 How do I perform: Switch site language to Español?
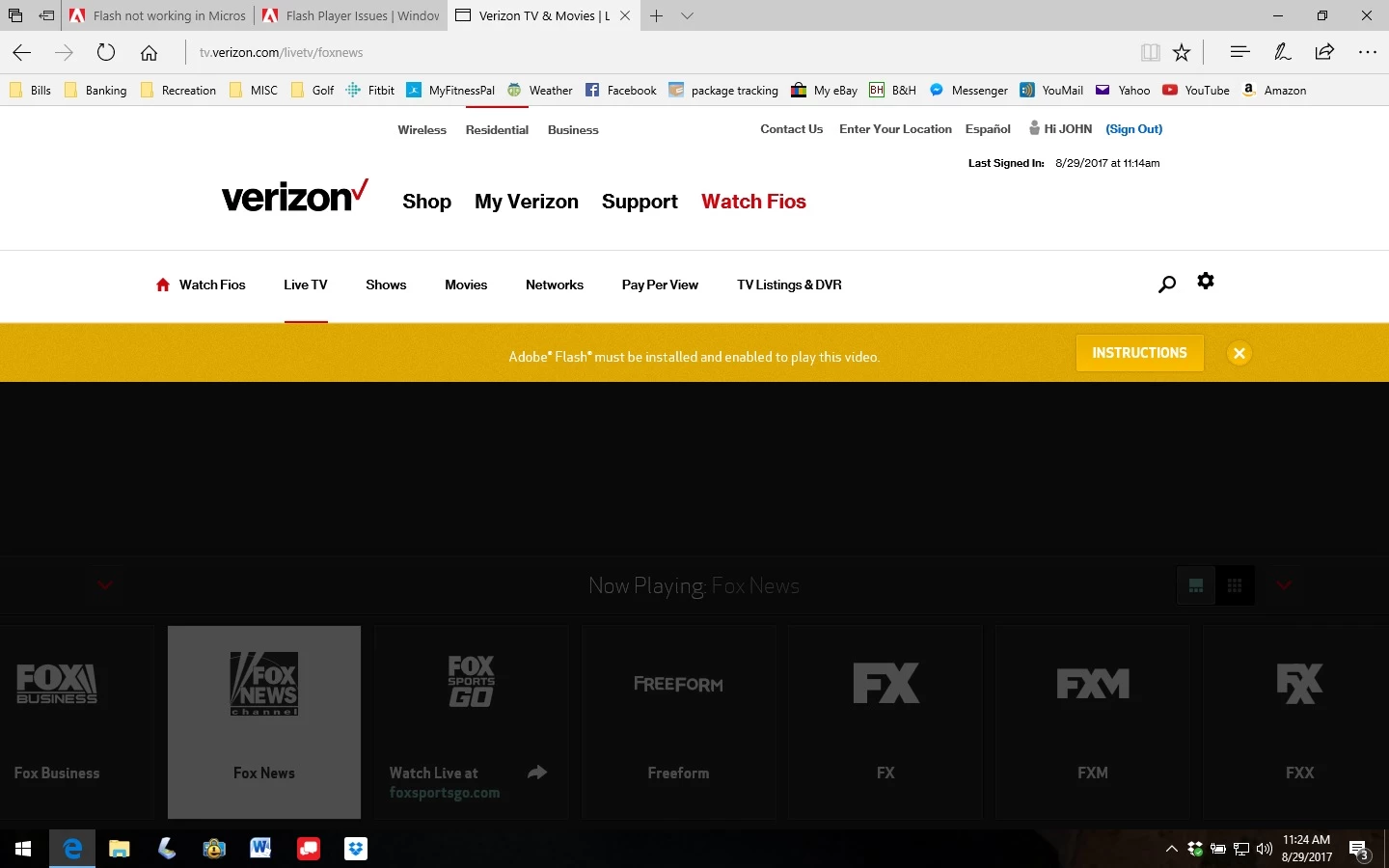pyautogui.click(x=988, y=129)
